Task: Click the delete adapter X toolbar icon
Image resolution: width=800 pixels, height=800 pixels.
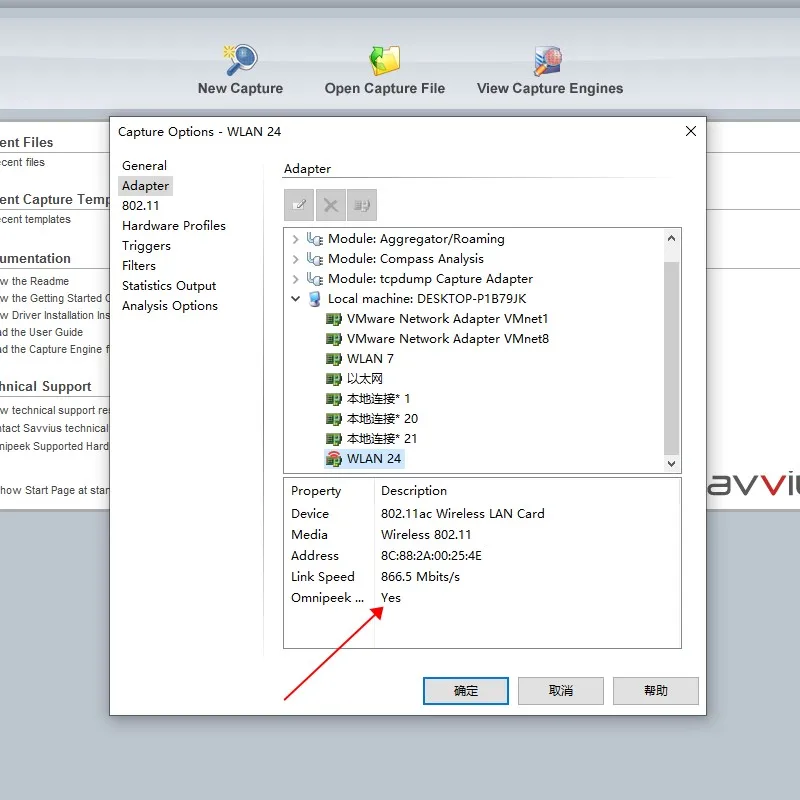Action: [331, 205]
